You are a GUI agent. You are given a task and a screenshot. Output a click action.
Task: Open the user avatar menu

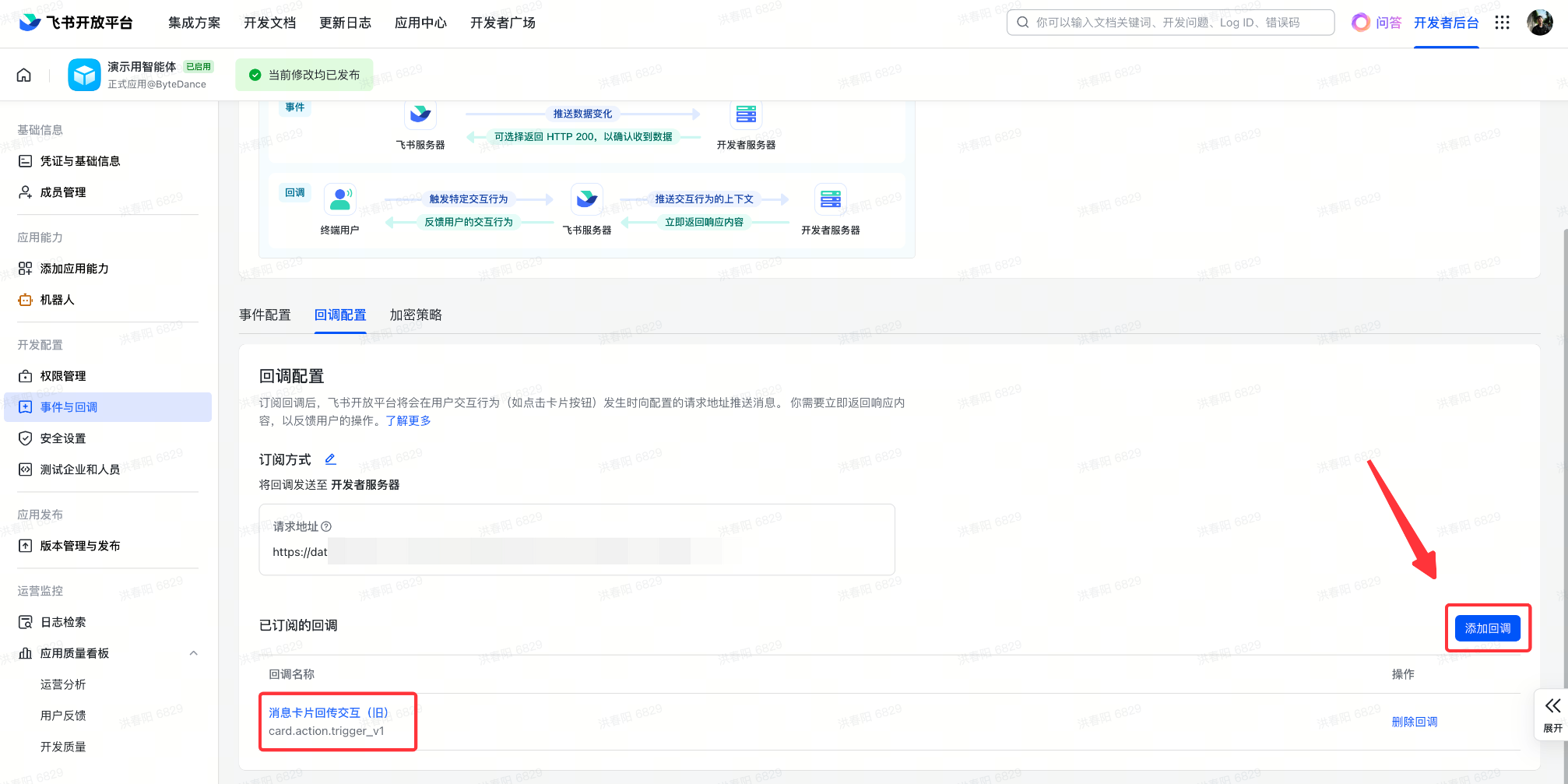pos(1540,23)
